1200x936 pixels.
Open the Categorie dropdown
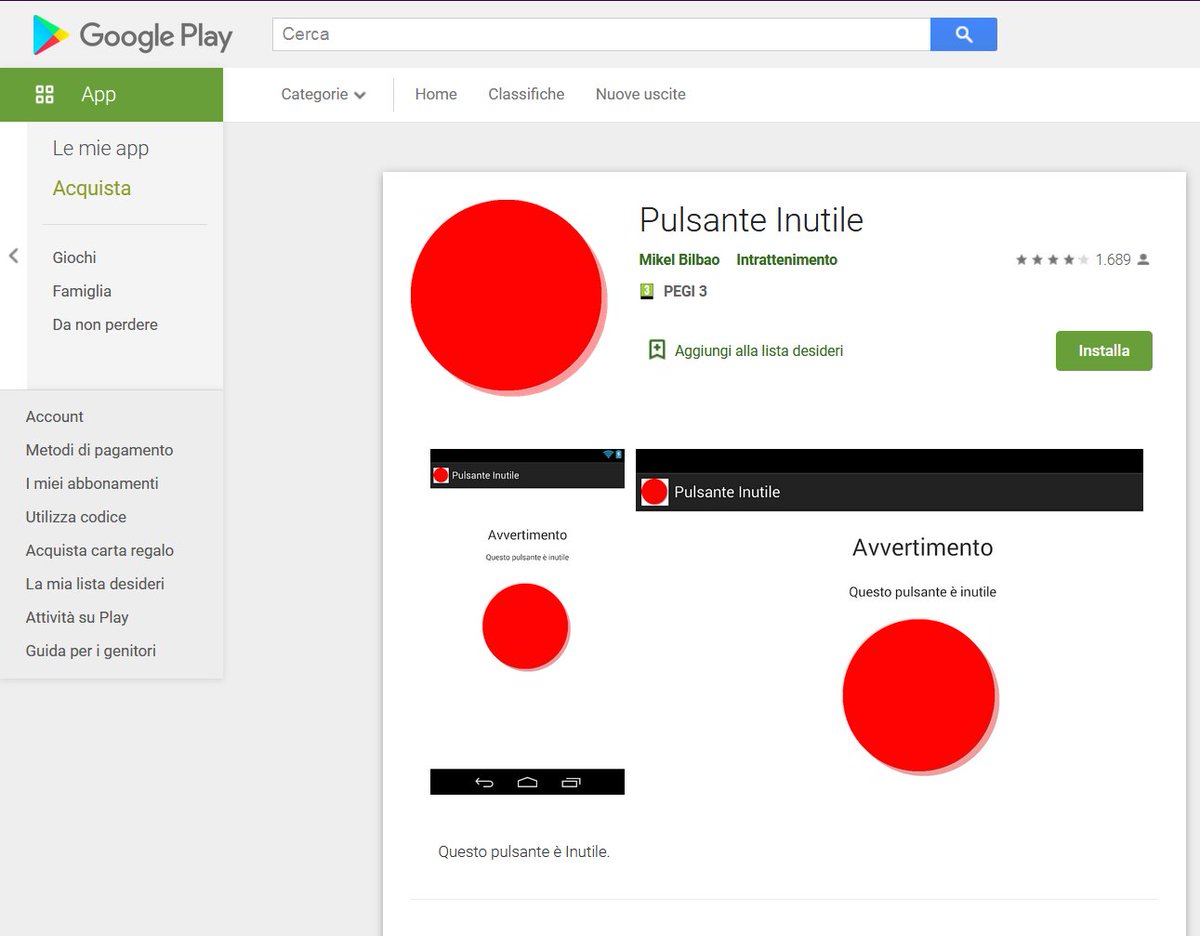click(x=323, y=94)
